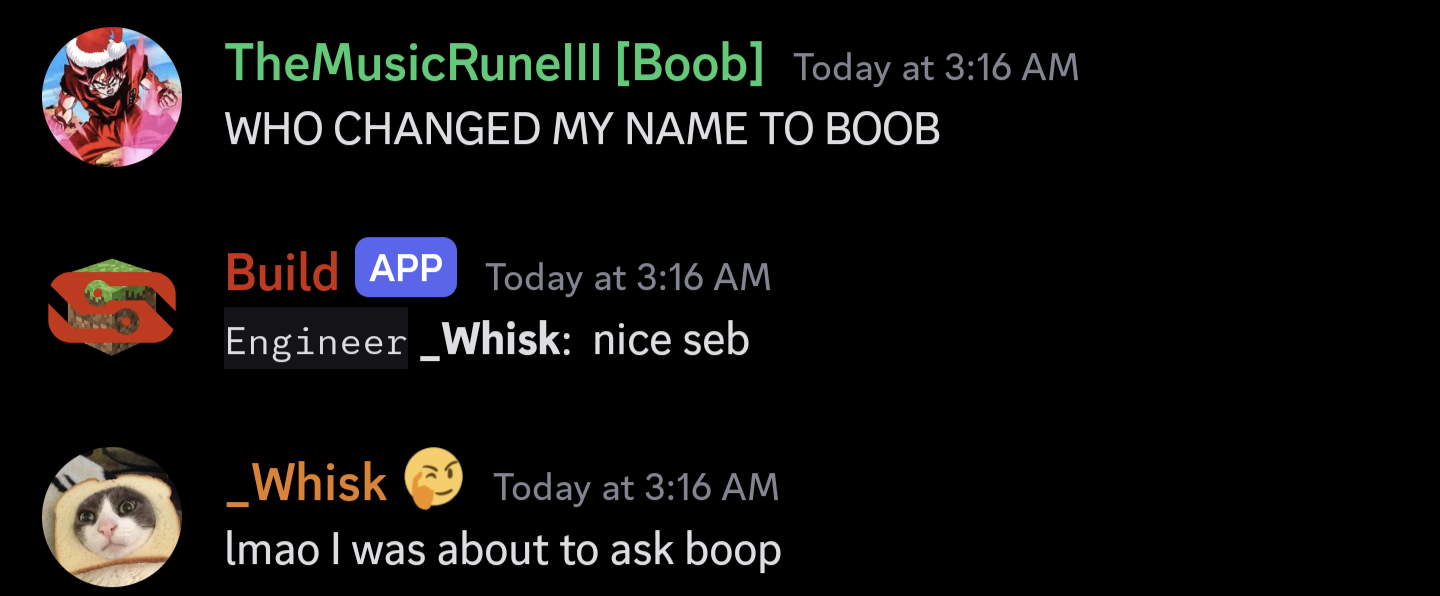Click the thinking emoji next to _Whisk

(434, 479)
